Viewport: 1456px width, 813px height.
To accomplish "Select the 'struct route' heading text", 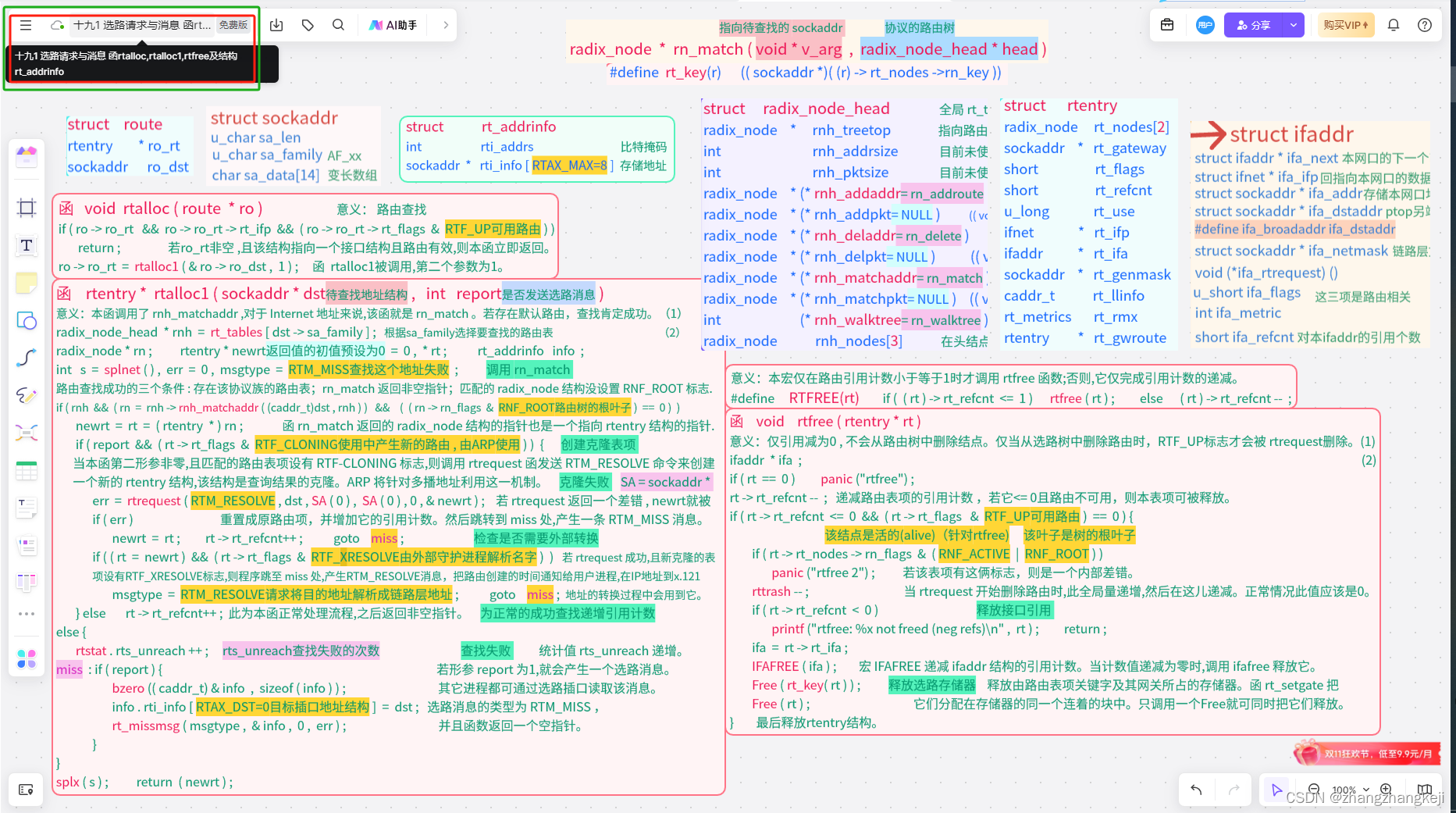I will click(x=115, y=124).
